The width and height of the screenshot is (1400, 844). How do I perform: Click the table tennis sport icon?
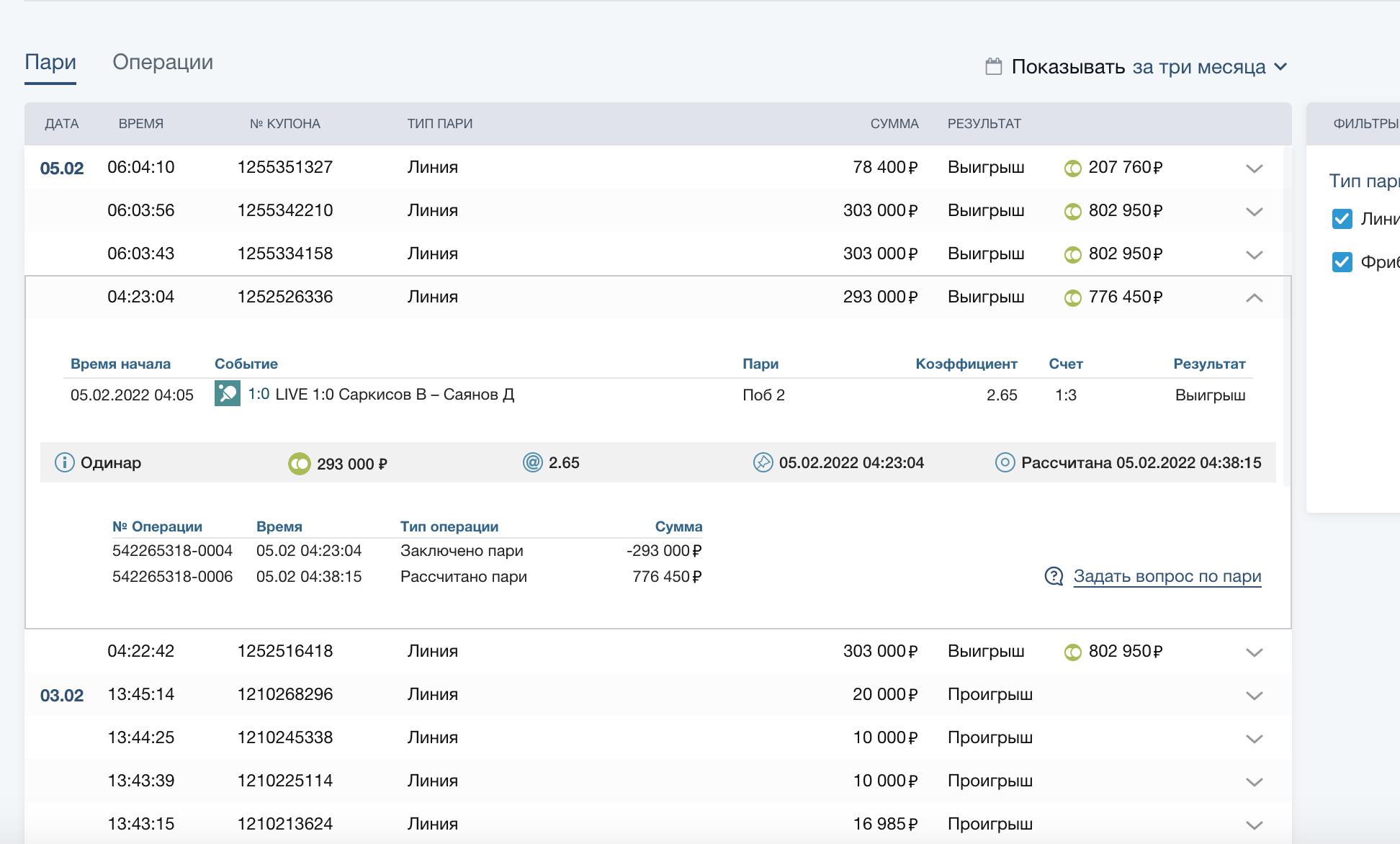coord(227,394)
